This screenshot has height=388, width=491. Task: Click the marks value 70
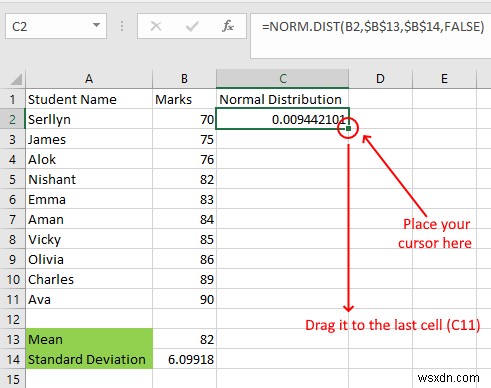point(184,119)
